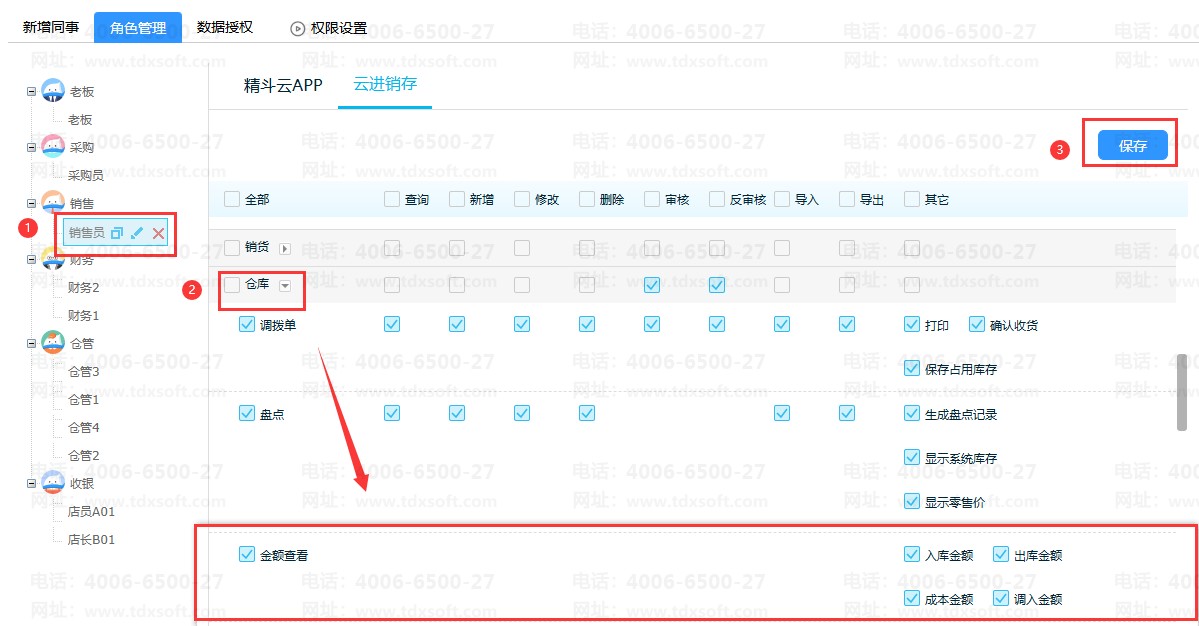Image resolution: width=1199 pixels, height=626 pixels.
Task: Click the 仓管 role group avatar icon
Action: [x=53, y=343]
